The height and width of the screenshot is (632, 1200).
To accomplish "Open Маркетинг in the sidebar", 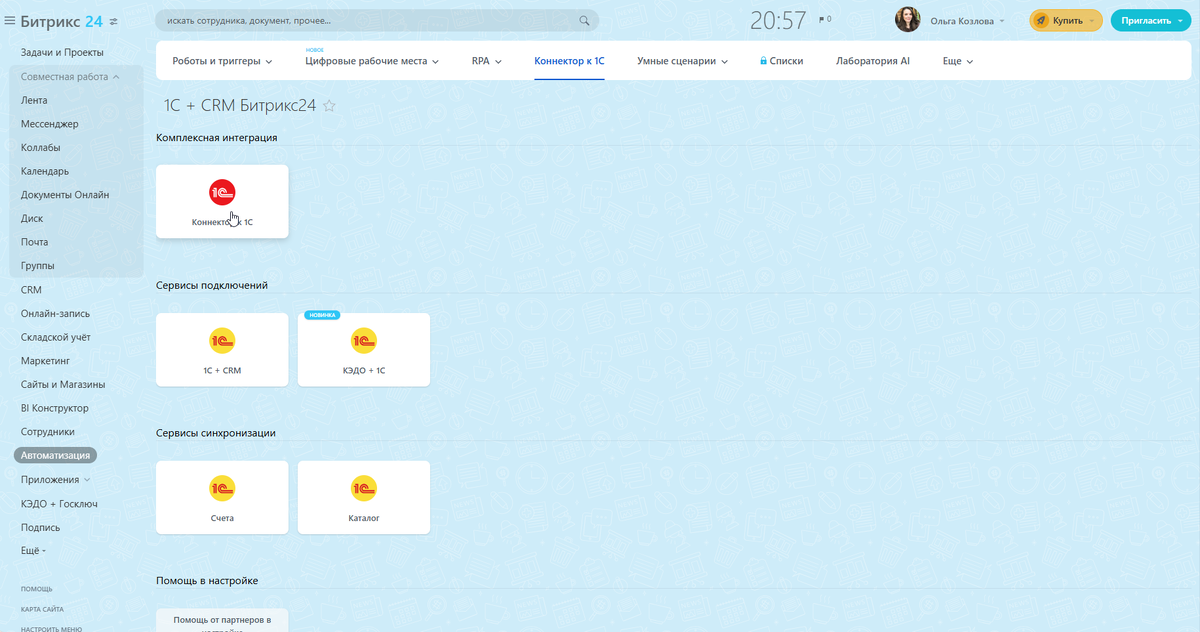I will (46, 361).
